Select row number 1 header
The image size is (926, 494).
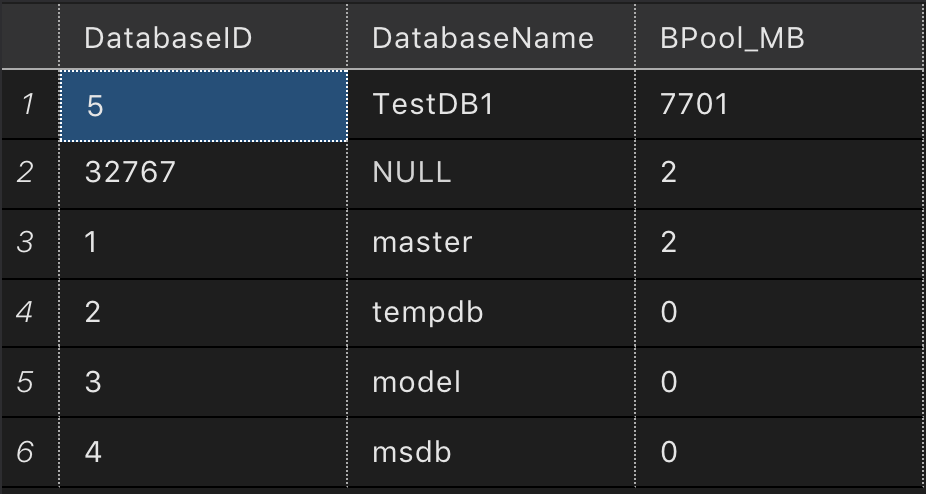30,105
